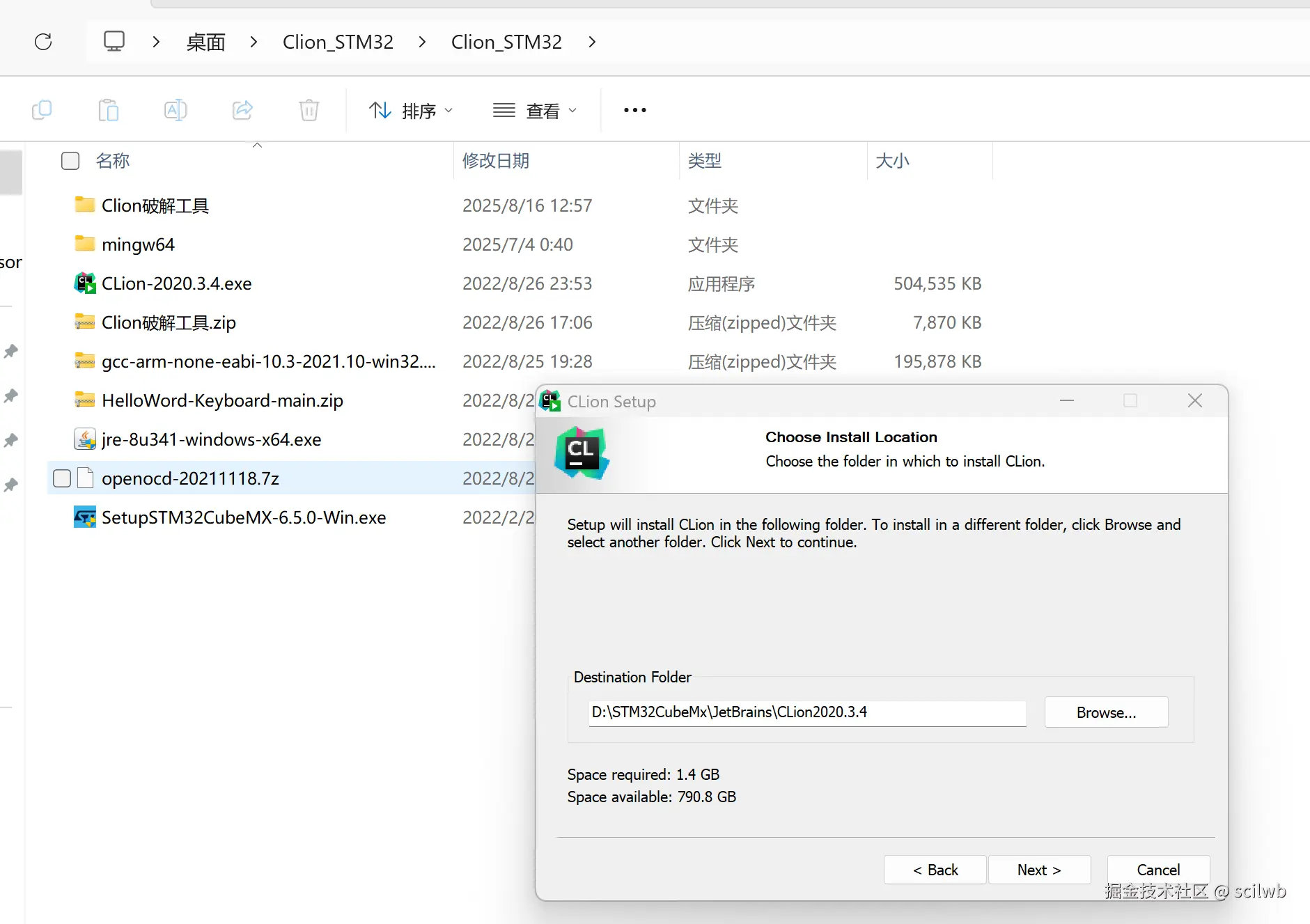Click Browse... in CLion Setup
The height and width of the screenshot is (924, 1310).
[1106, 712]
